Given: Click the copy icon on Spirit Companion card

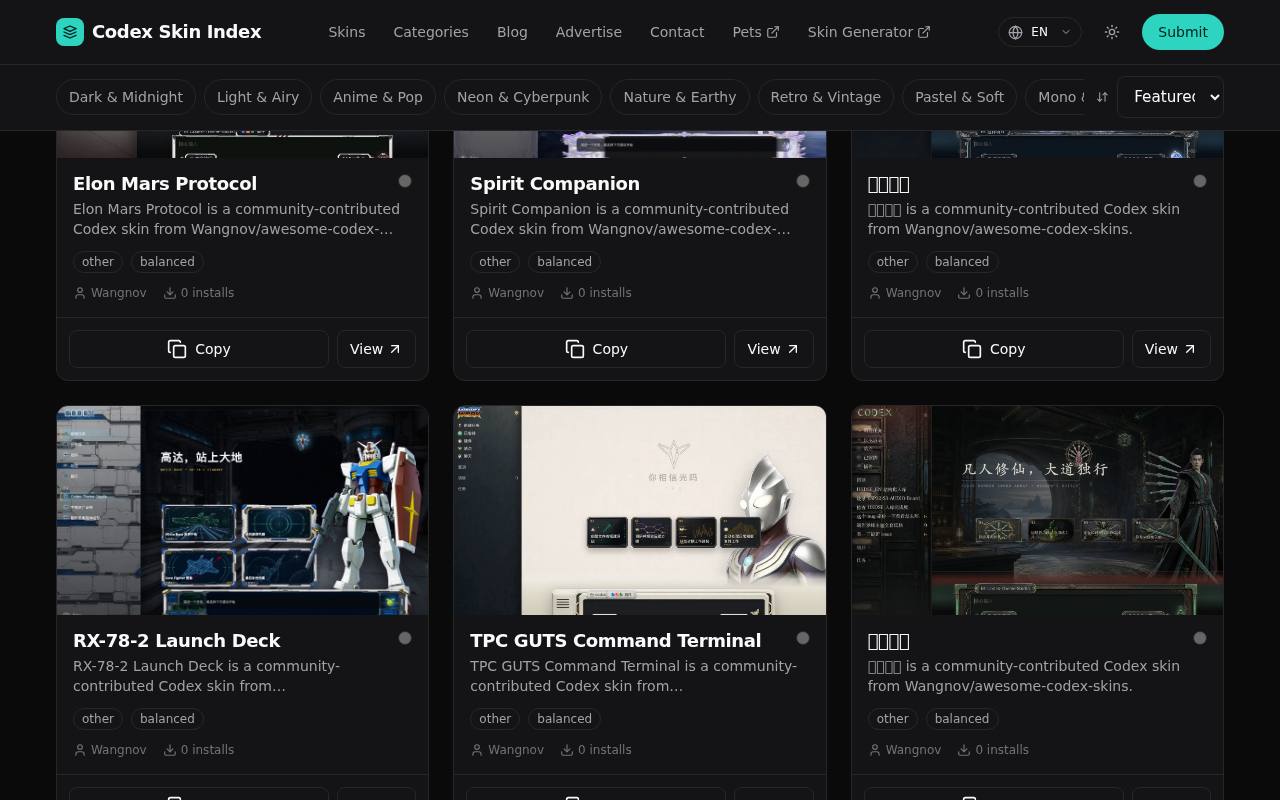Looking at the screenshot, I should (x=575, y=349).
